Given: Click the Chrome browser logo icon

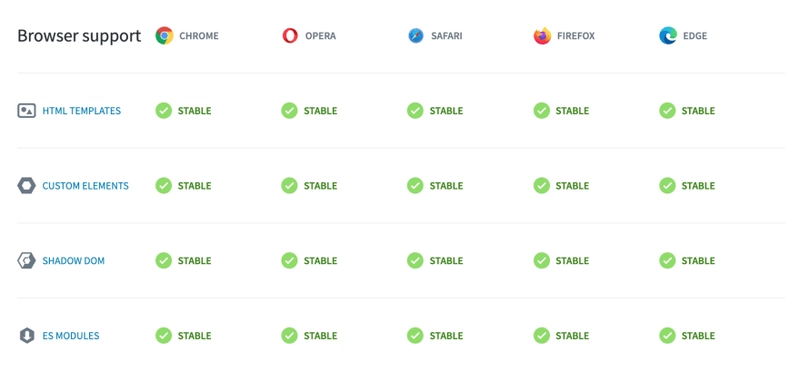Looking at the screenshot, I should (x=164, y=36).
